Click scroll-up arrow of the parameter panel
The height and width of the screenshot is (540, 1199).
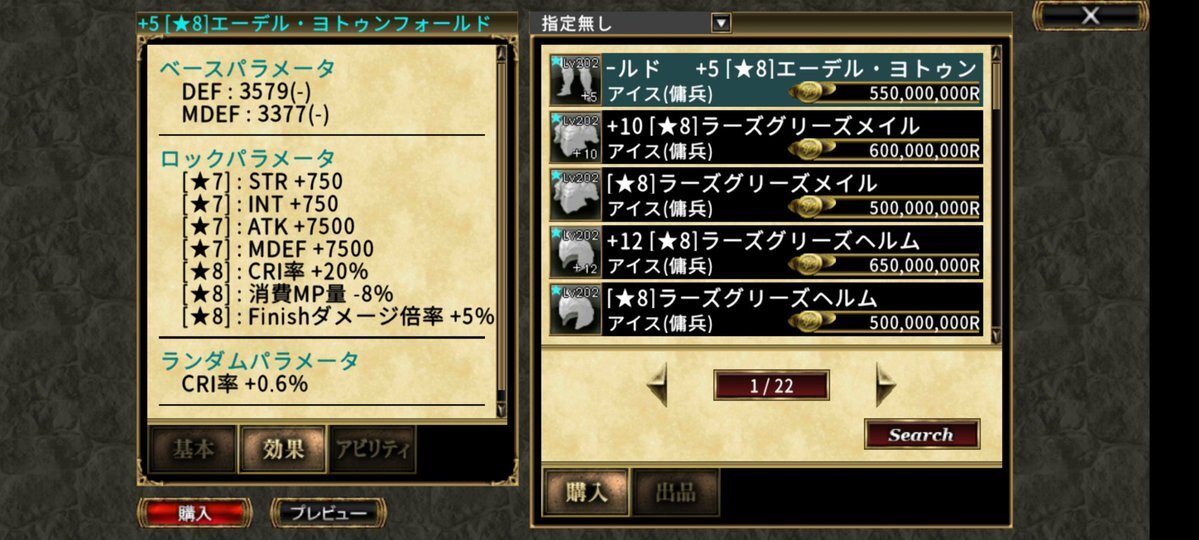502,53
